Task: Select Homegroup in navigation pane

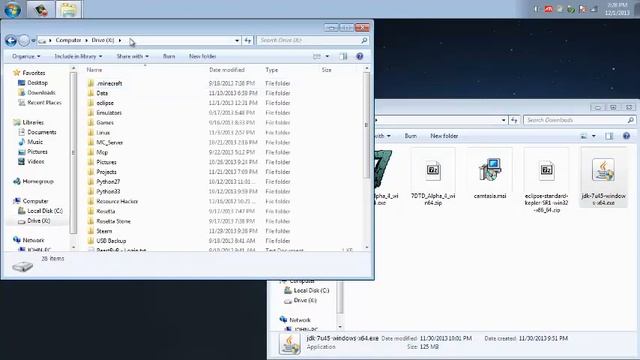Action: (x=38, y=181)
